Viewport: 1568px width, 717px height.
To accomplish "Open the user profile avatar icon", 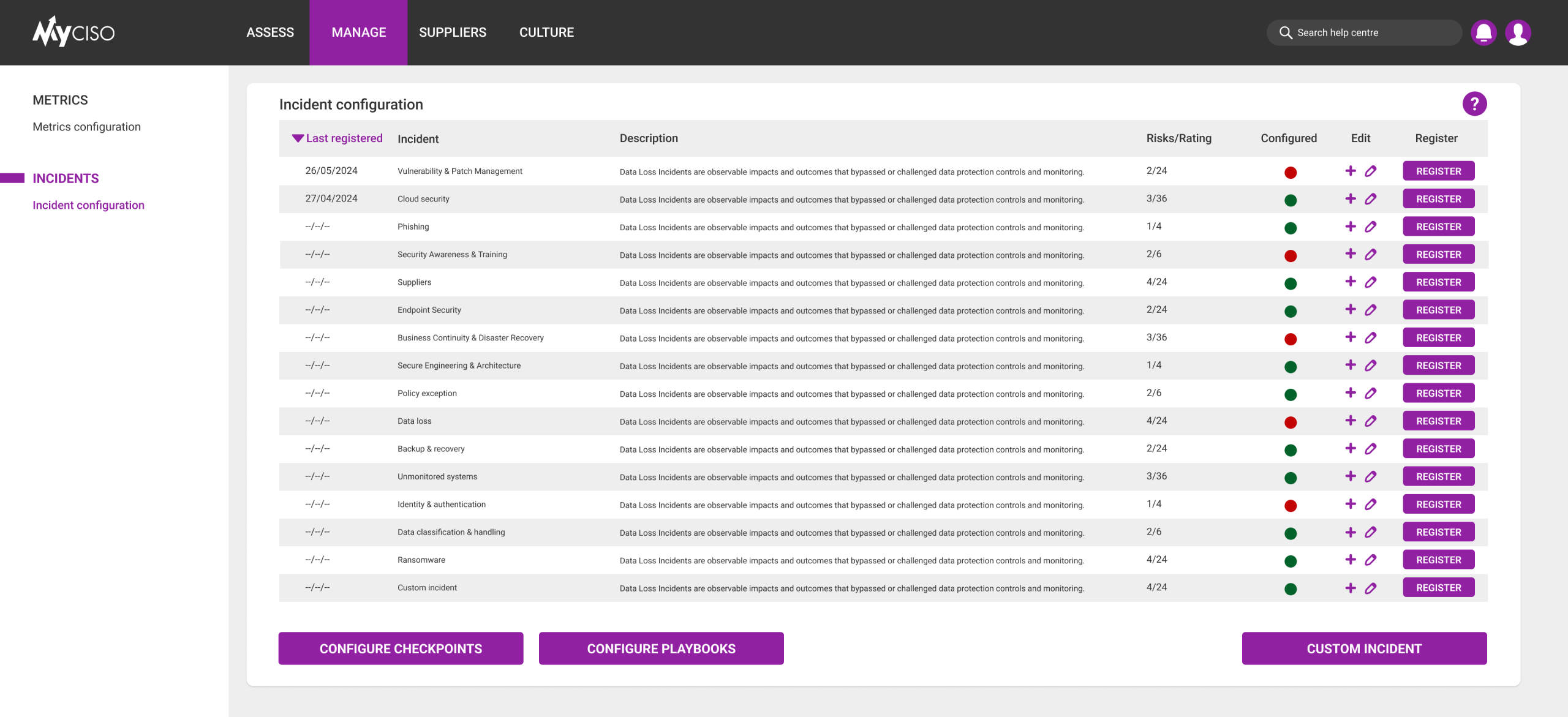I will pos(1518,32).
